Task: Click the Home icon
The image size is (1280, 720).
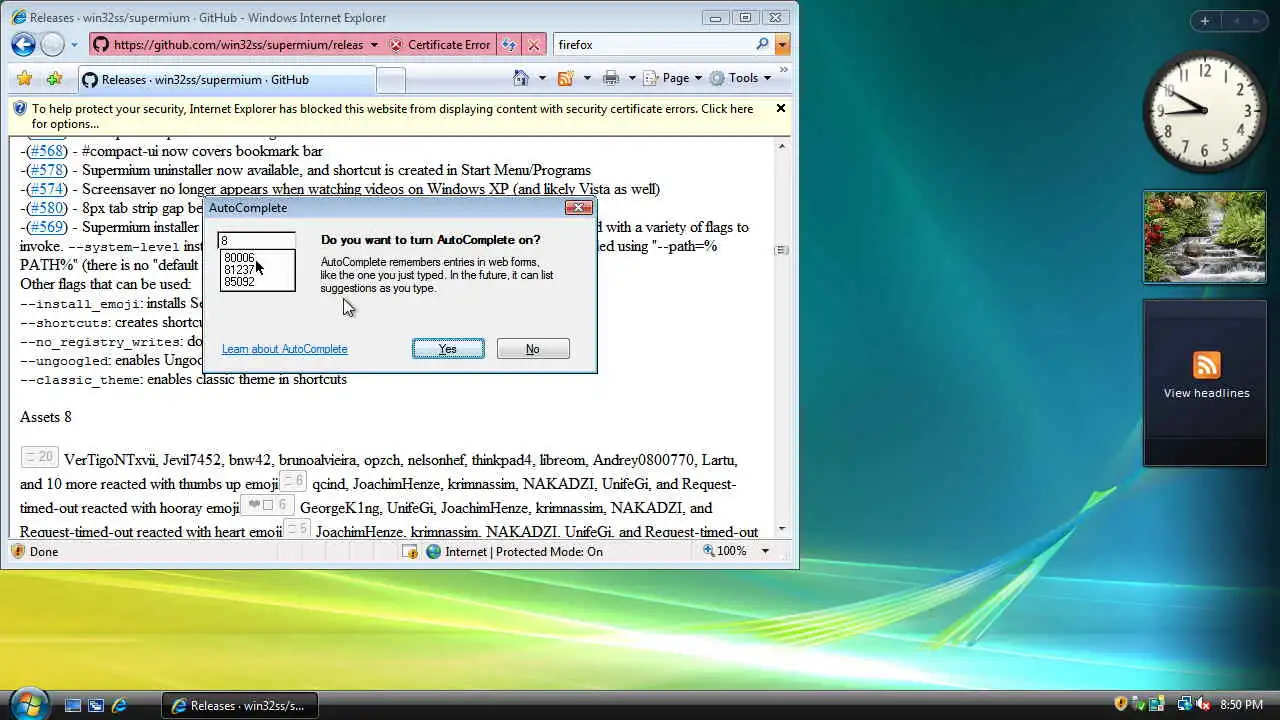Action: pos(520,78)
